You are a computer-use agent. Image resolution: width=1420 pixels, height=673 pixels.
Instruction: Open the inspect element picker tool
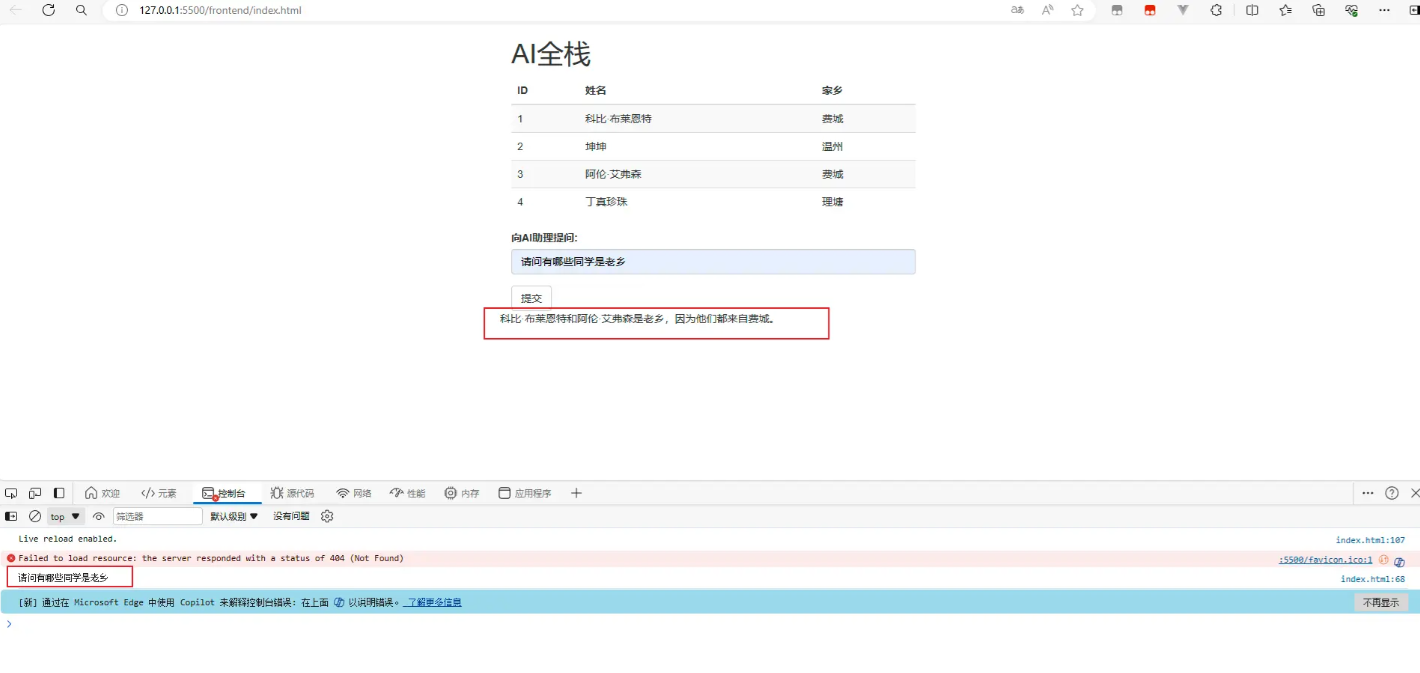click(11, 493)
